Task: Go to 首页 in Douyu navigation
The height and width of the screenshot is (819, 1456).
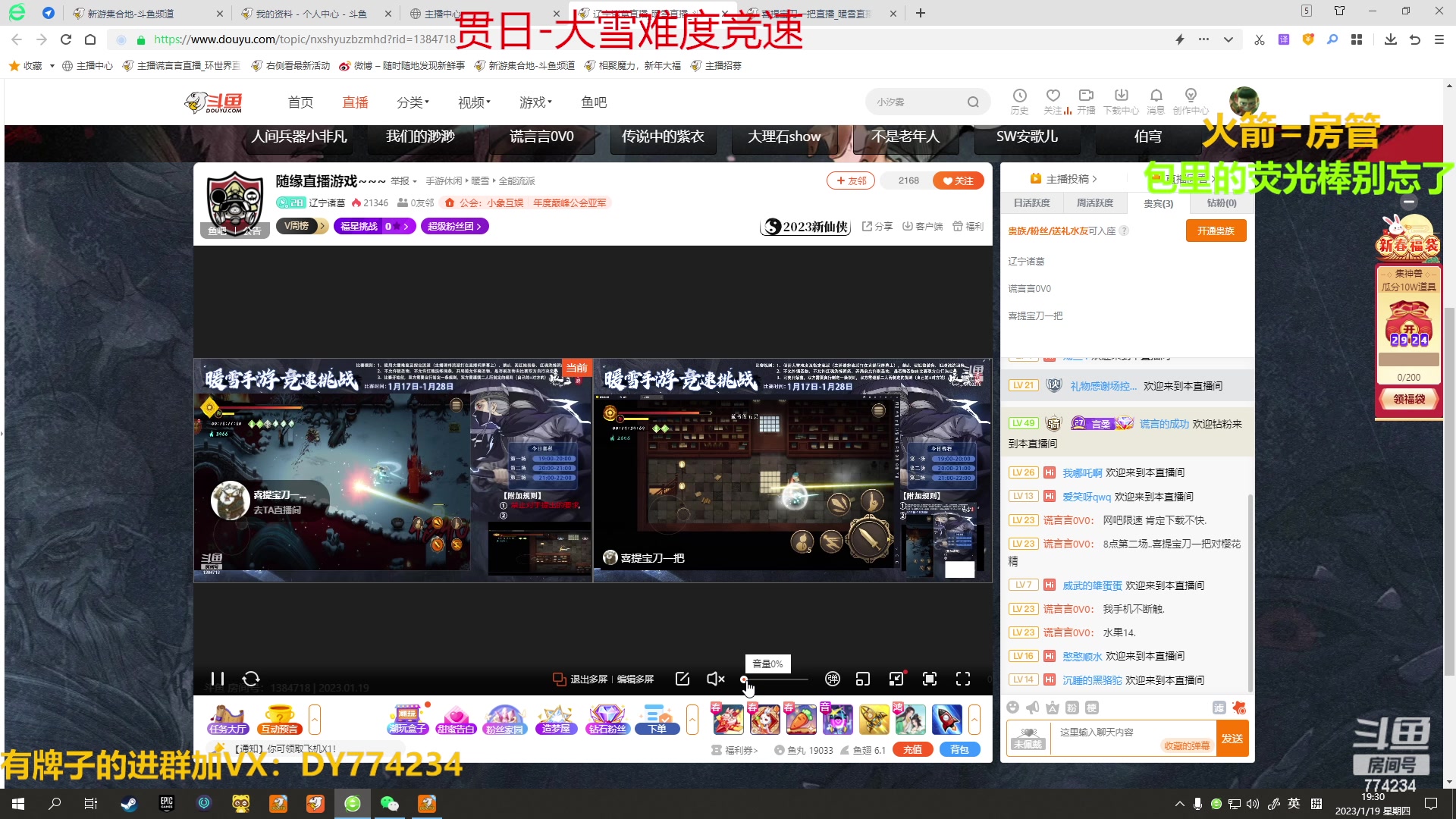Action: (x=300, y=102)
